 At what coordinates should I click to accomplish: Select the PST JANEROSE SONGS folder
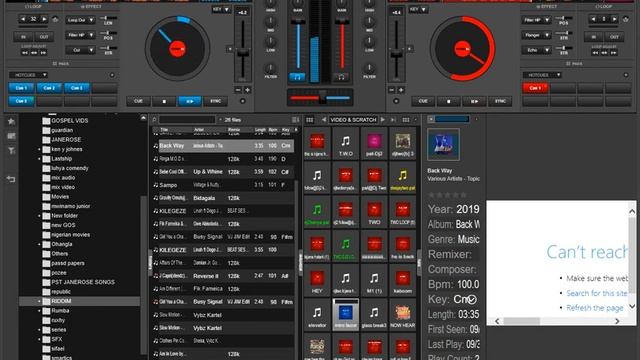click(83, 282)
